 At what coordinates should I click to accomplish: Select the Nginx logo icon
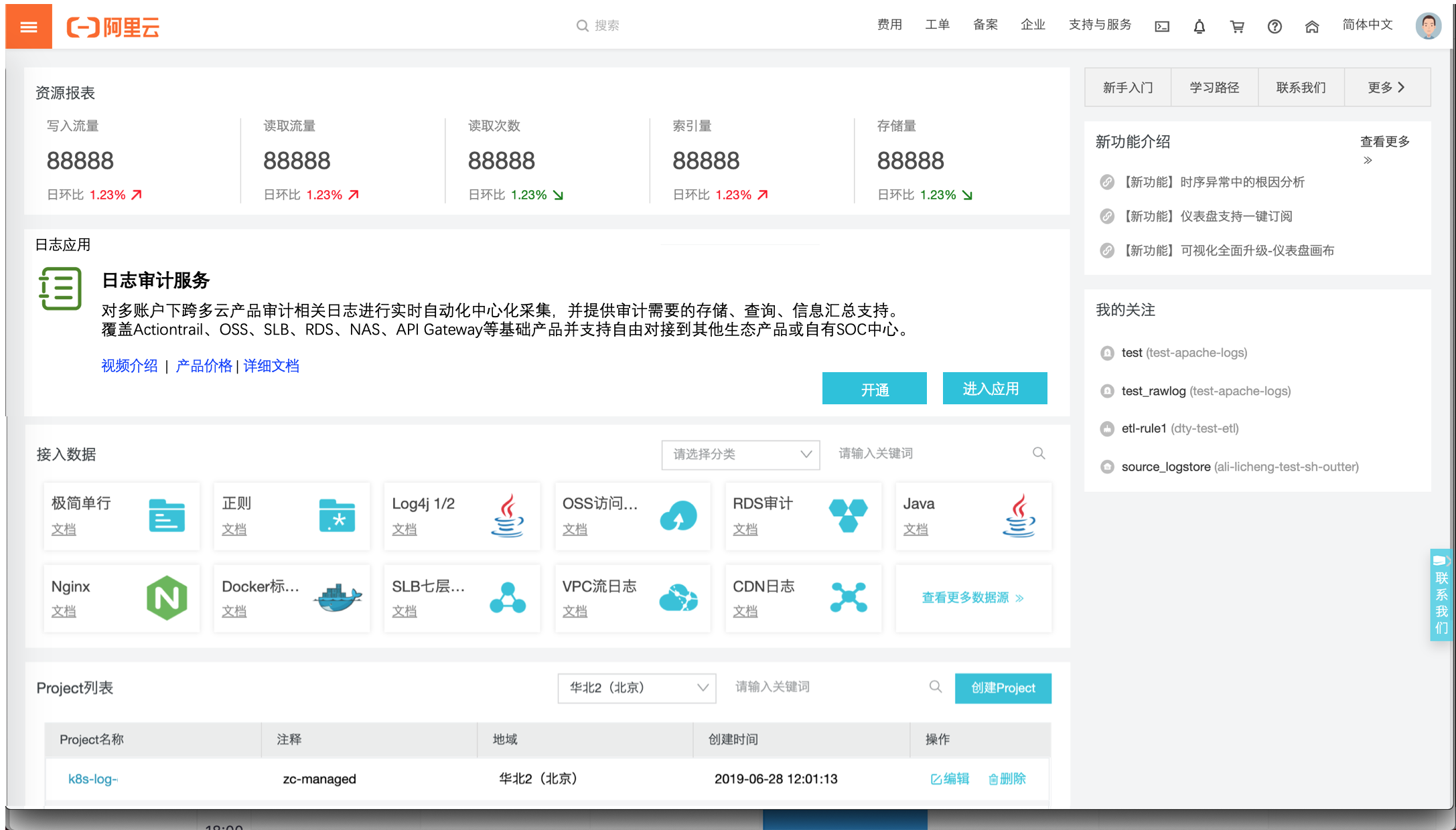coord(167,598)
